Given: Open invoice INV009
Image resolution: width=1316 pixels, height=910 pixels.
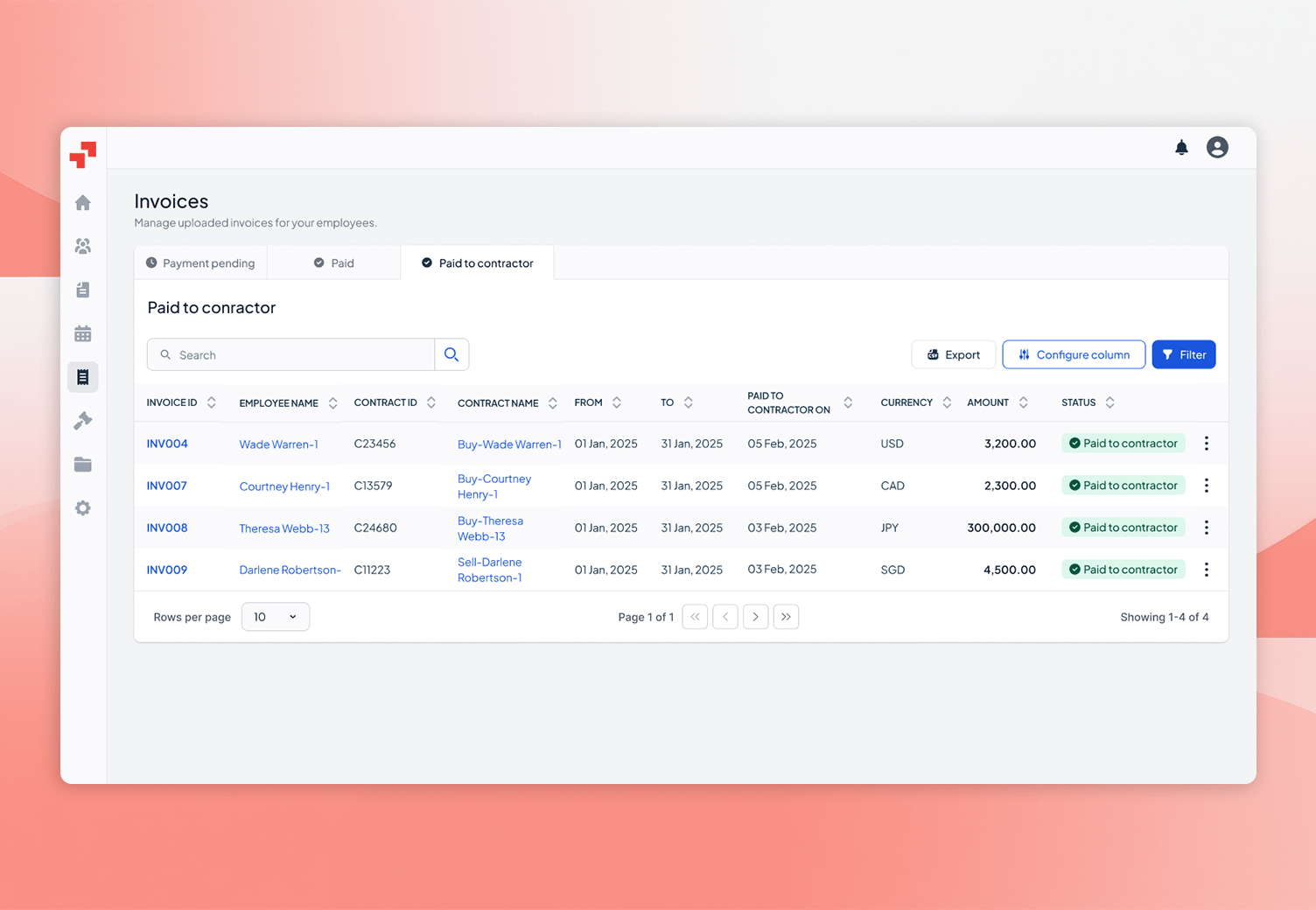Looking at the screenshot, I should (x=167, y=570).
